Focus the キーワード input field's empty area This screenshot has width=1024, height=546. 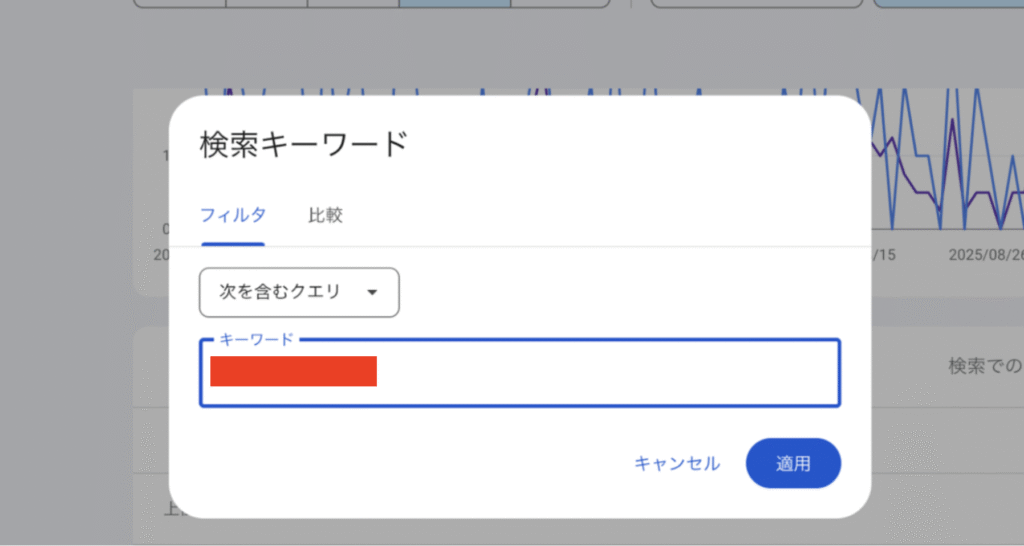click(600, 372)
